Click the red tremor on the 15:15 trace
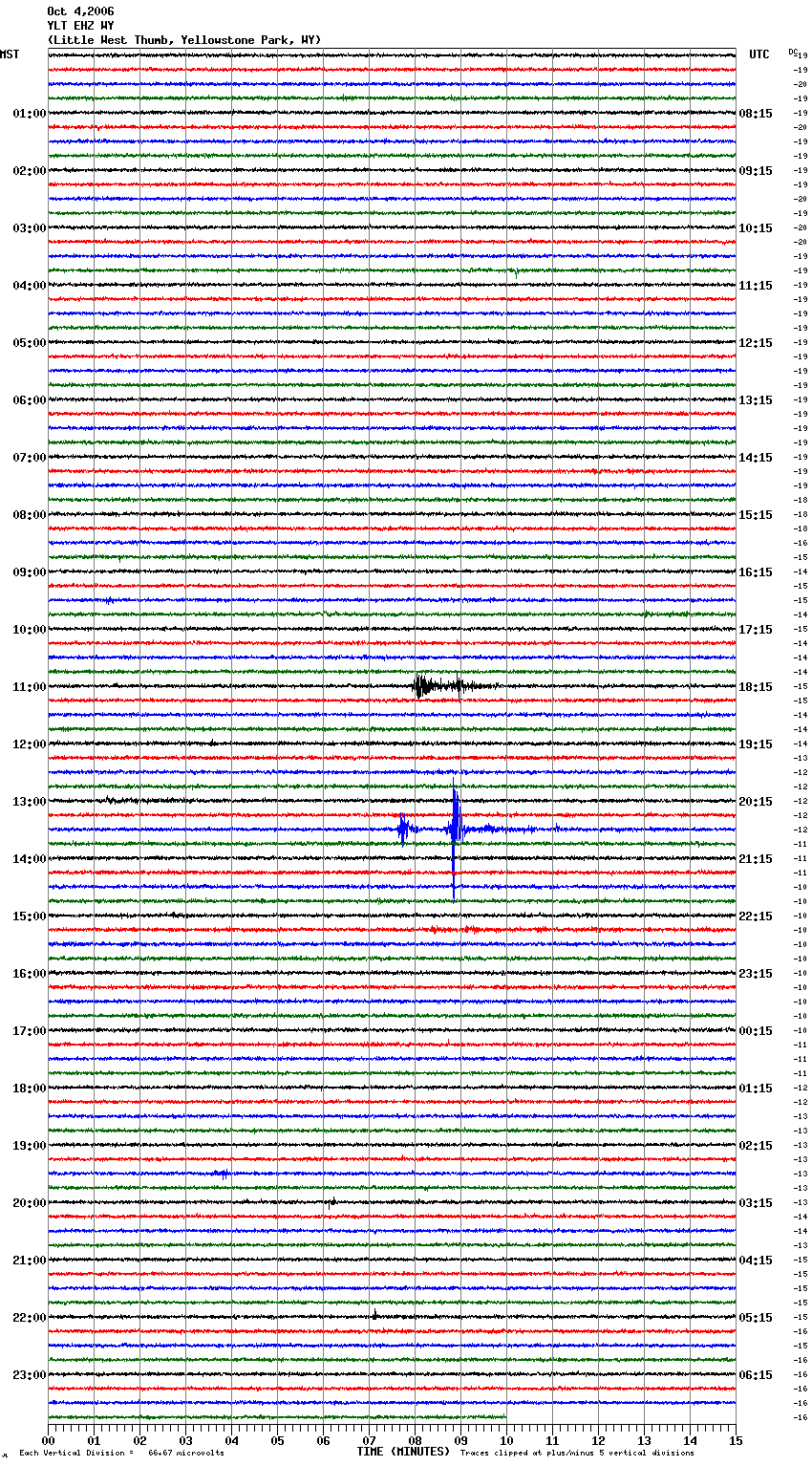Viewport: 812px width, 1466px height. [457, 929]
